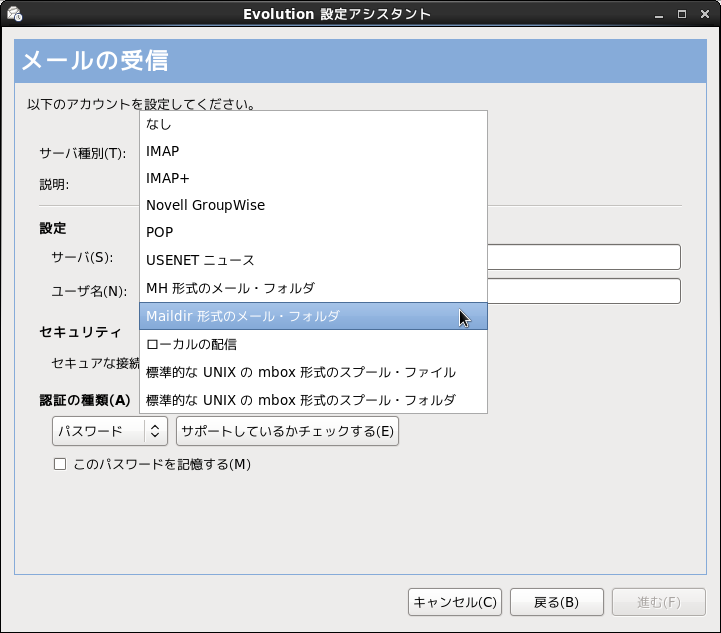This screenshot has width=721, height=633.
Task: Click the 進む(F) button
Action: coord(658,602)
